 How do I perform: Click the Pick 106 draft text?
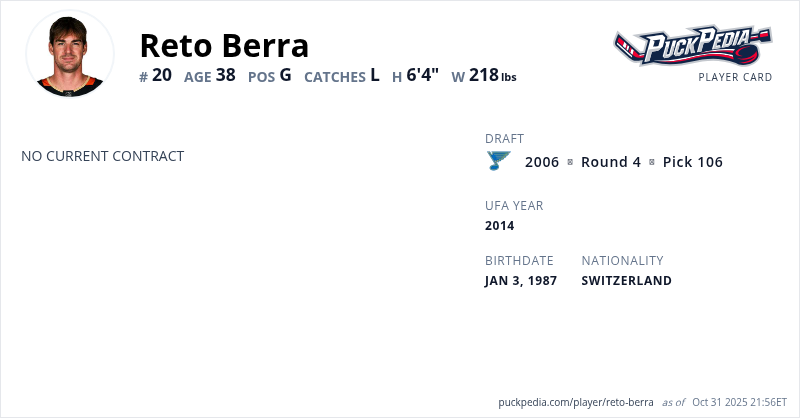tap(692, 162)
